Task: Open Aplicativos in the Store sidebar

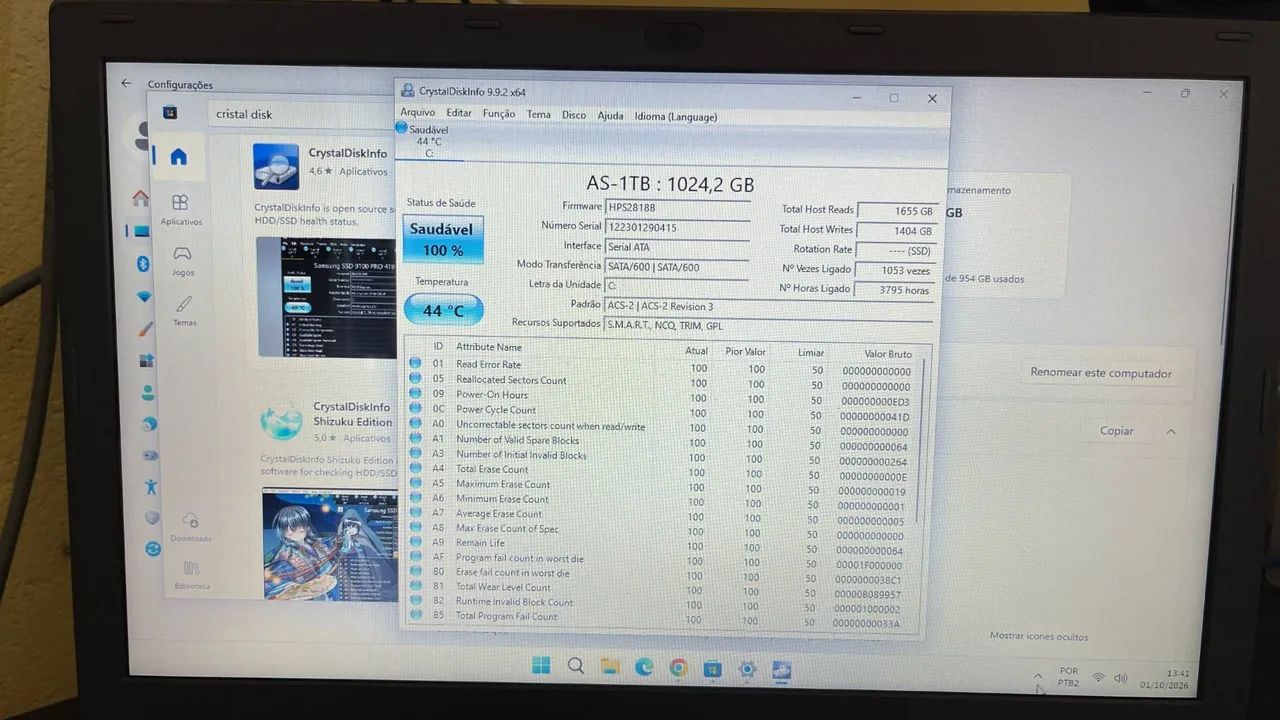Action: [x=181, y=210]
